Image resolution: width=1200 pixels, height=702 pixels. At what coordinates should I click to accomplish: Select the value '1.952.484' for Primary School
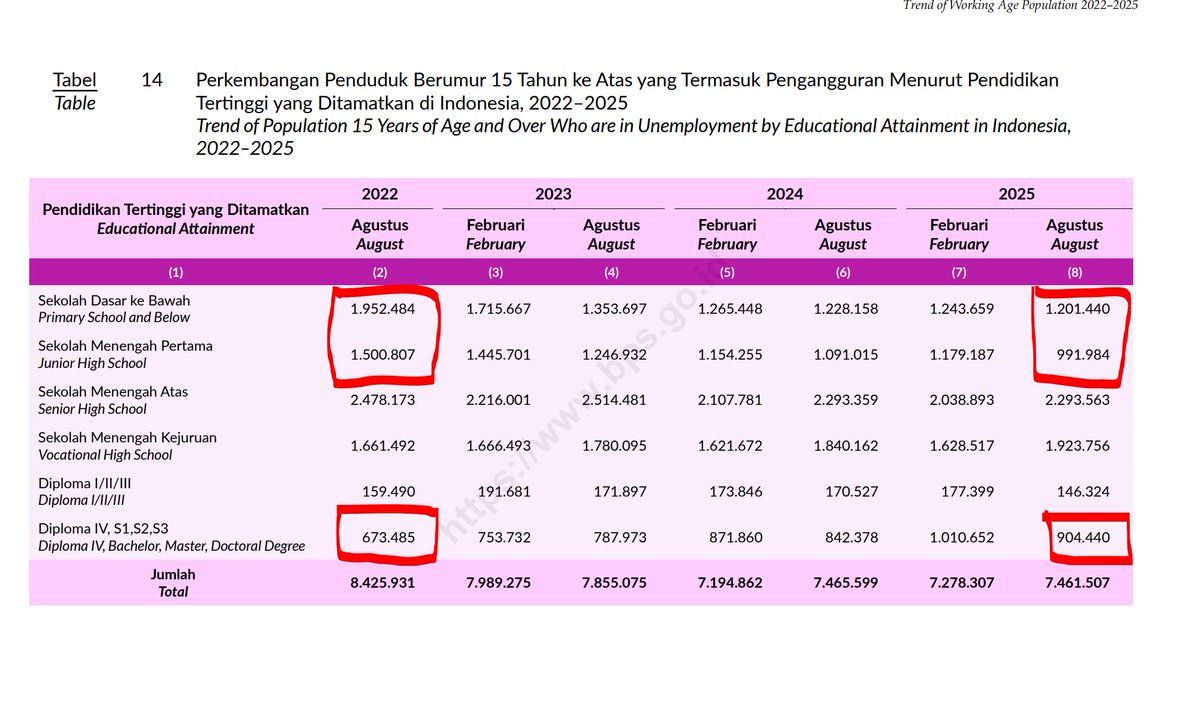[382, 309]
